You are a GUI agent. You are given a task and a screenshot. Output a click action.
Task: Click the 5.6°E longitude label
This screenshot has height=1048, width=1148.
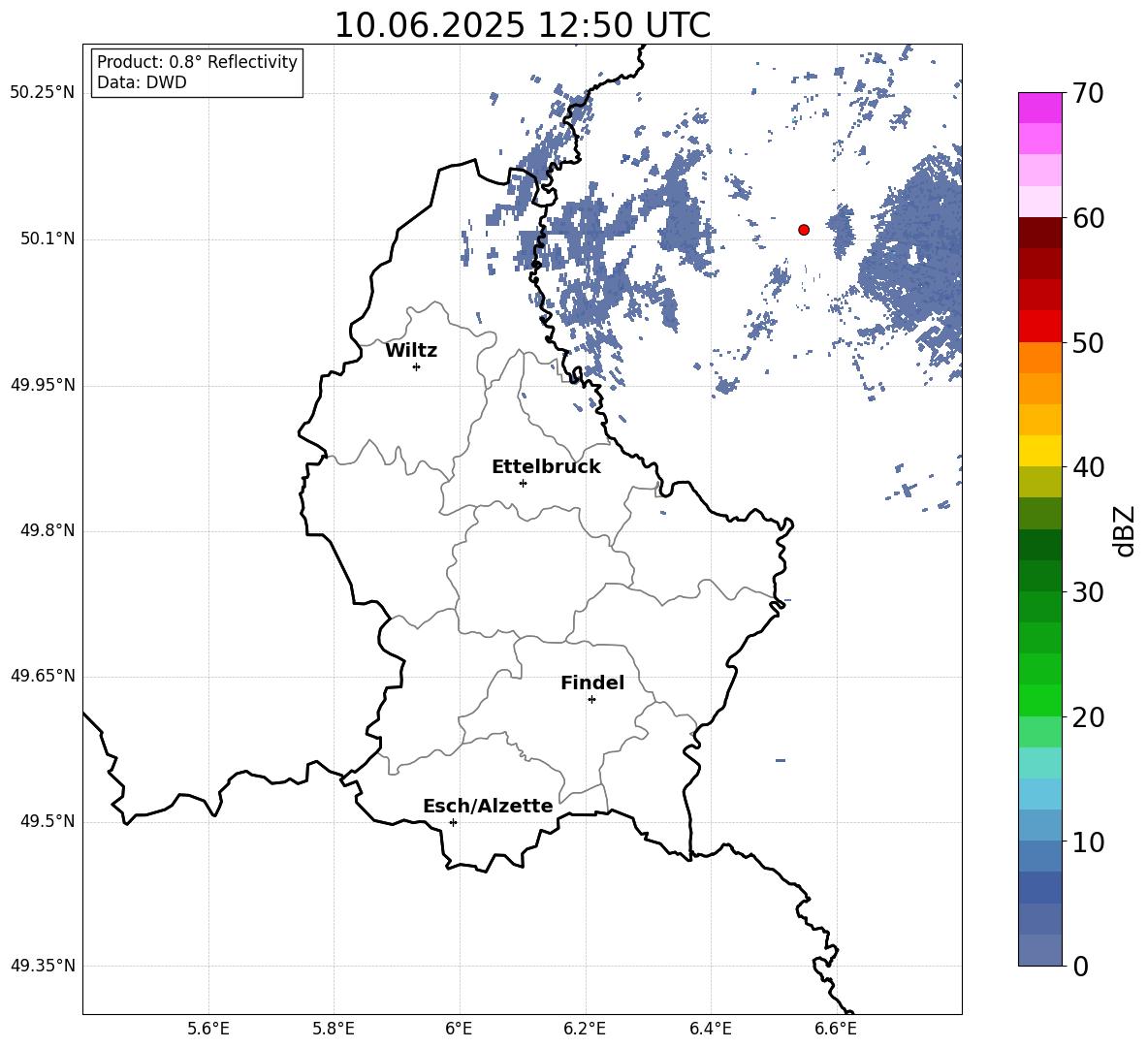coord(208,1030)
